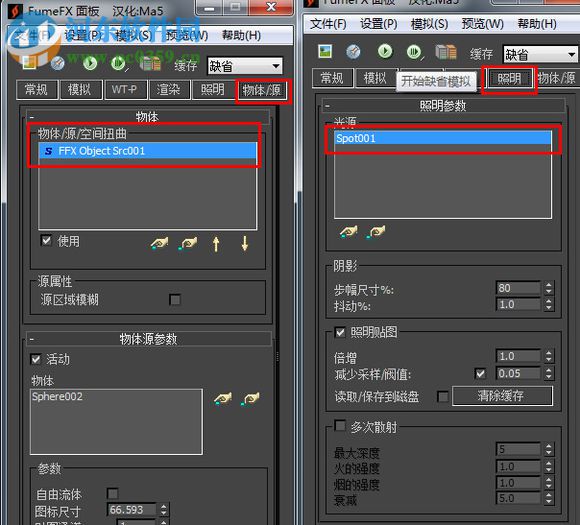Viewport: 580px width, 525px height.
Task: Move object up with the yellow up arrow
Action: pyautogui.click(x=216, y=244)
